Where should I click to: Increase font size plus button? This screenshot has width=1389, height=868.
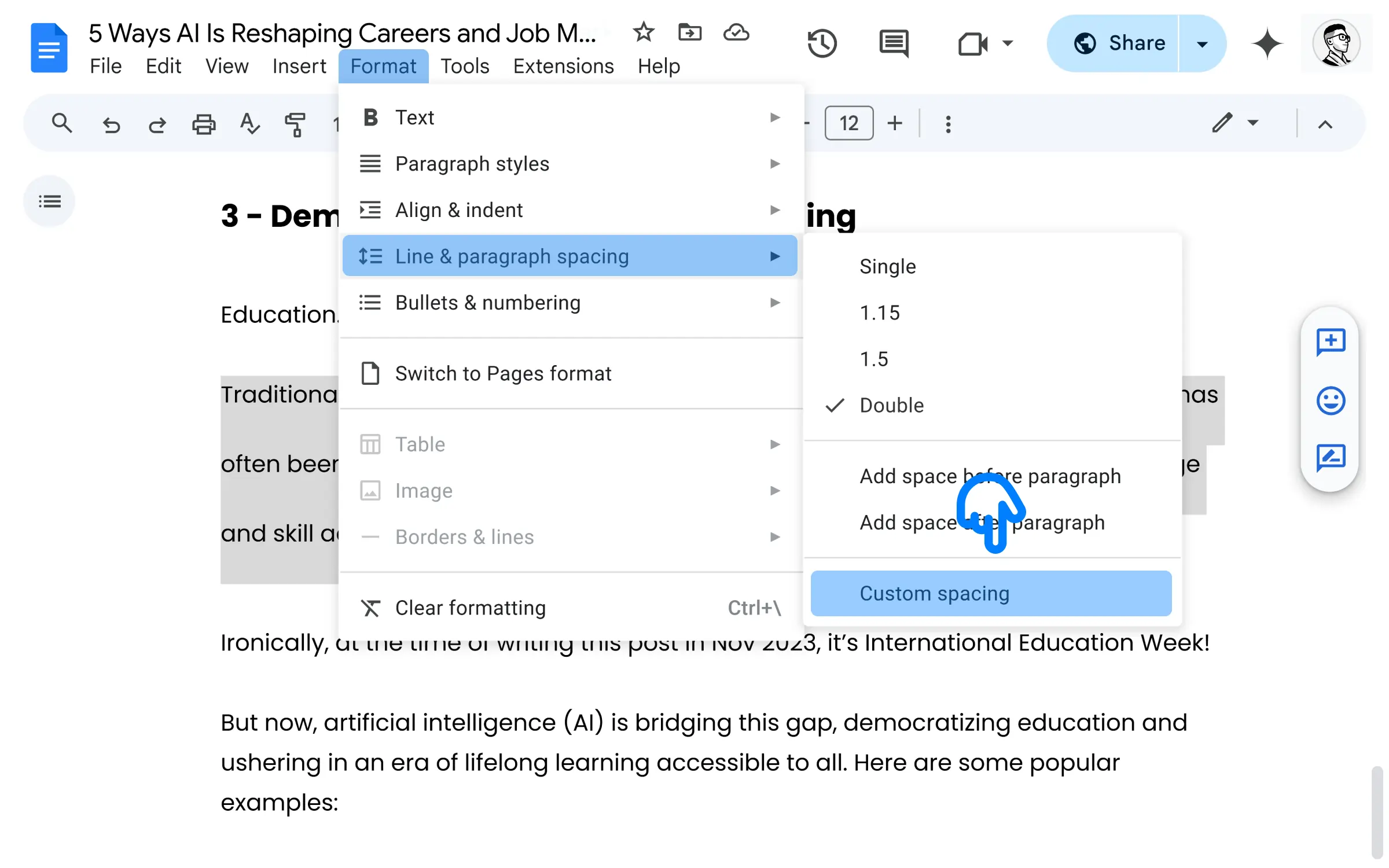(x=895, y=123)
